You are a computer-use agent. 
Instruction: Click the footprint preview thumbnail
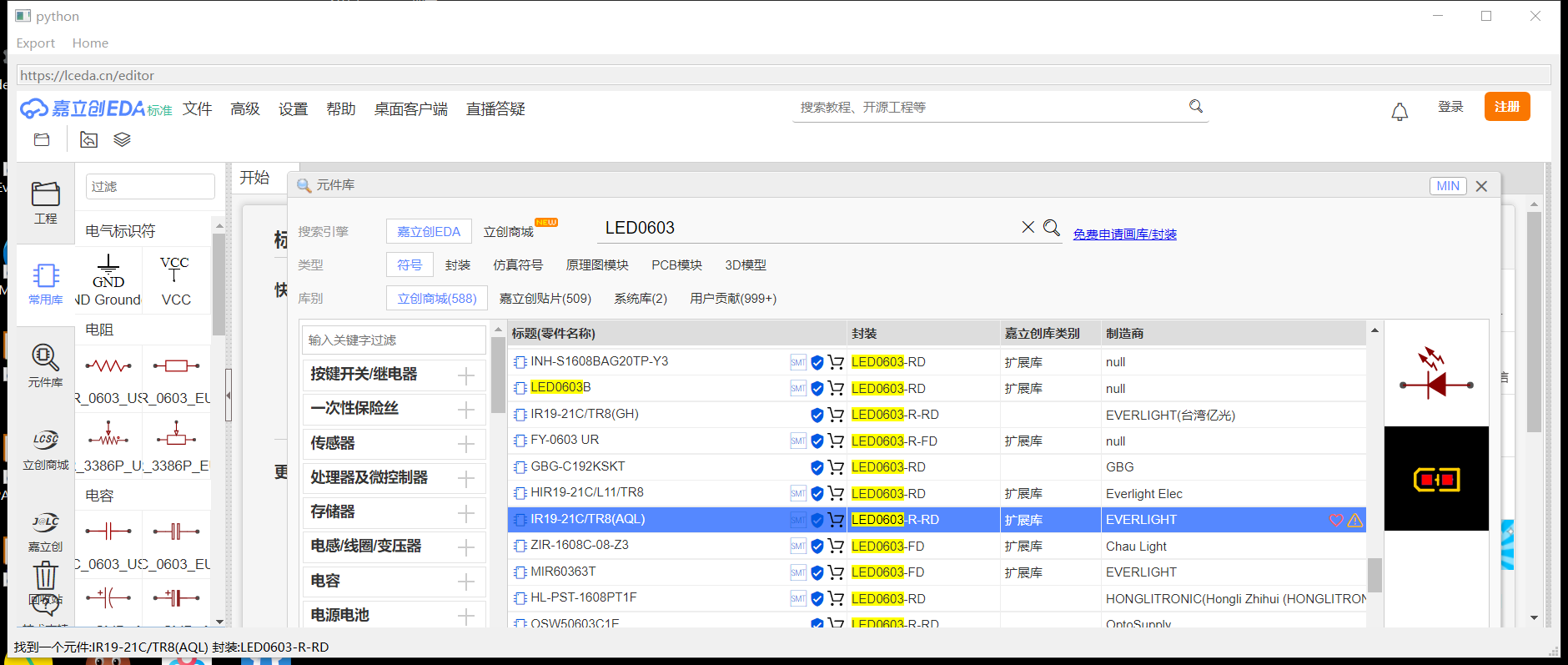(1436, 479)
